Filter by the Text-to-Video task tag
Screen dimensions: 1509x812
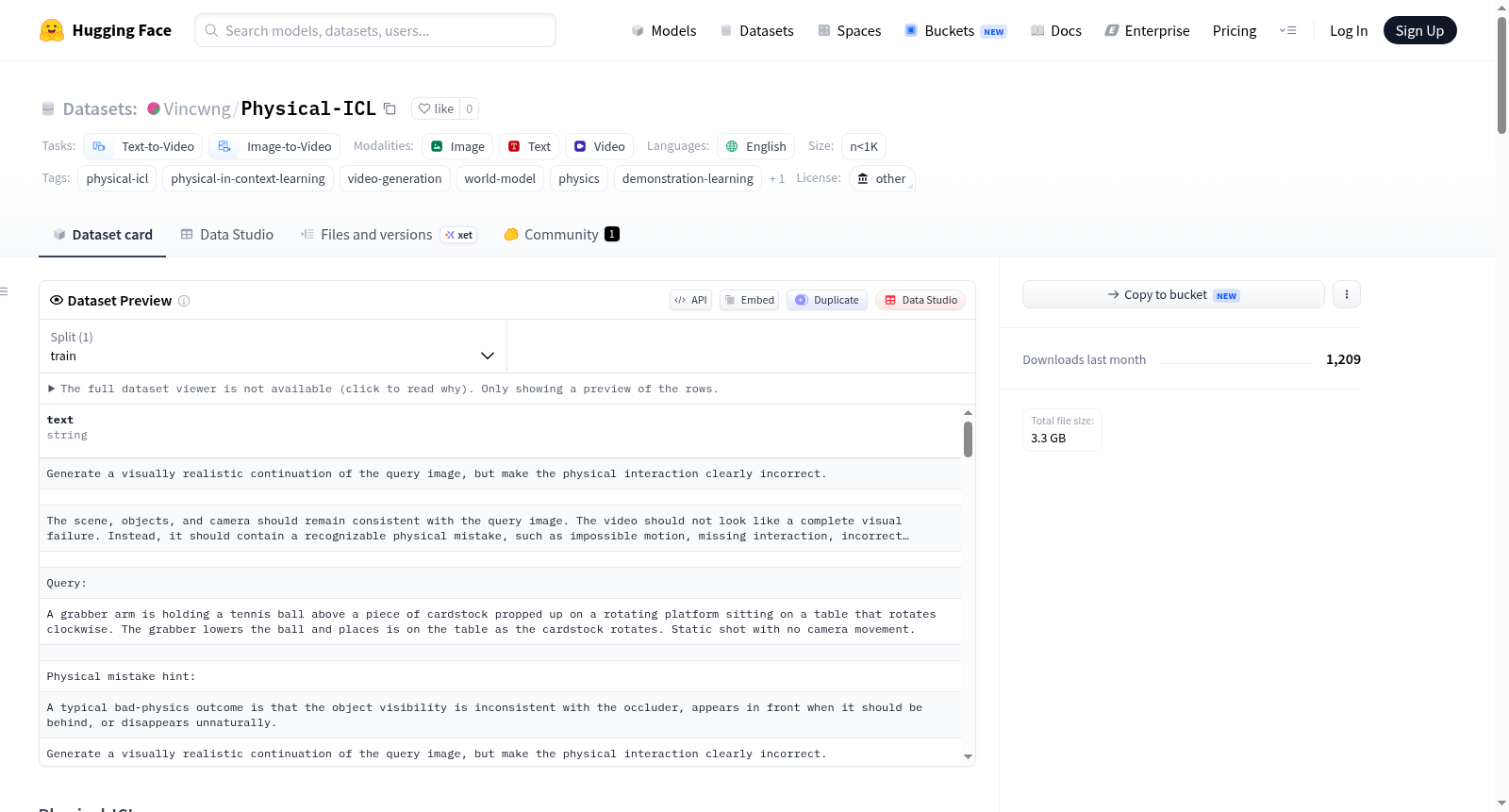pos(143,146)
